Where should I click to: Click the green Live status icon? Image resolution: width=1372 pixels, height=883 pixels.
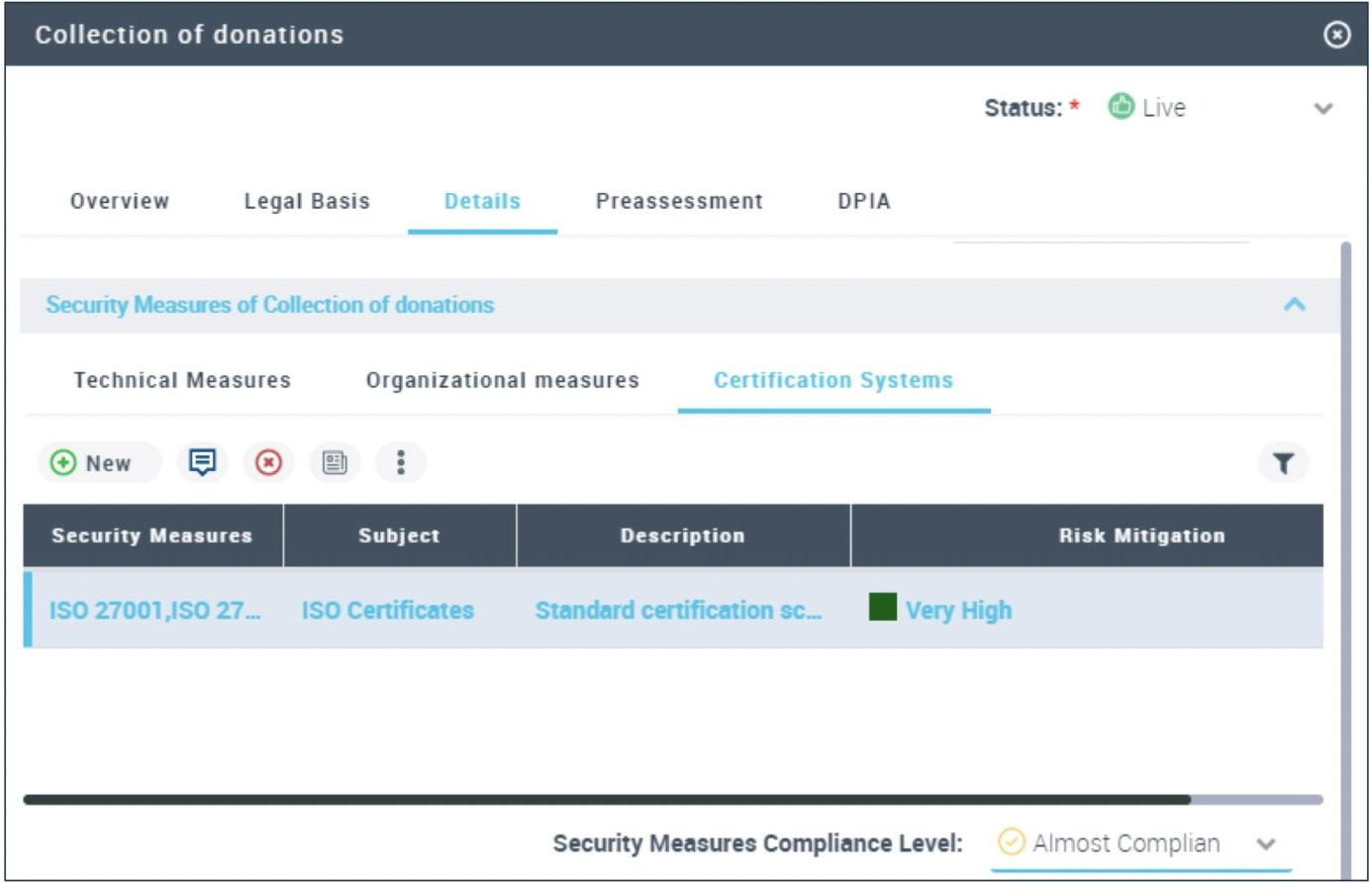coord(1121,106)
